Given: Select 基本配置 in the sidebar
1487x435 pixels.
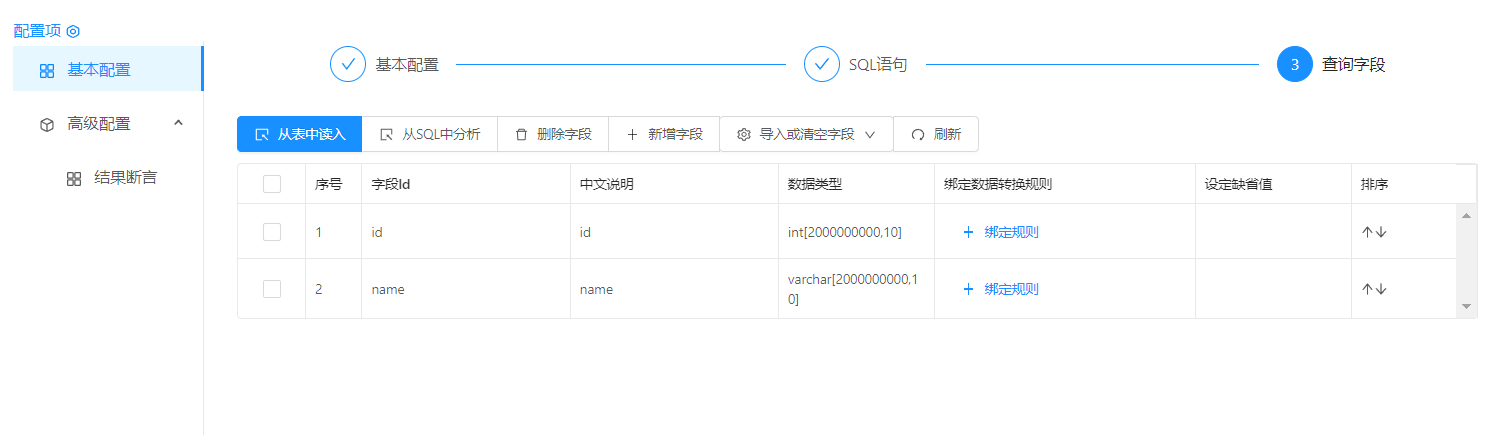Looking at the screenshot, I should click(98, 70).
